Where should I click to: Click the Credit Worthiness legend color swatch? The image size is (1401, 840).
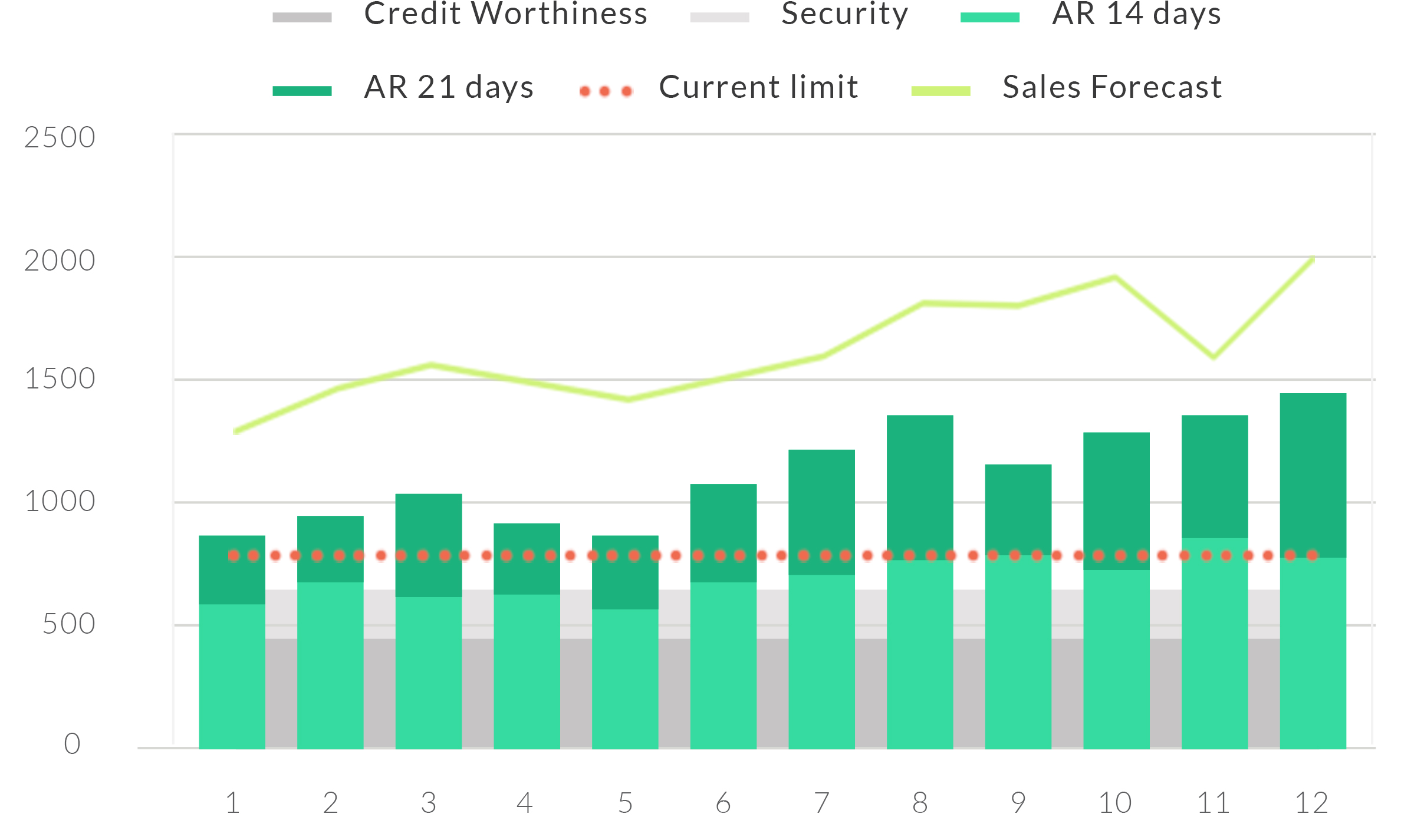[x=302, y=17]
